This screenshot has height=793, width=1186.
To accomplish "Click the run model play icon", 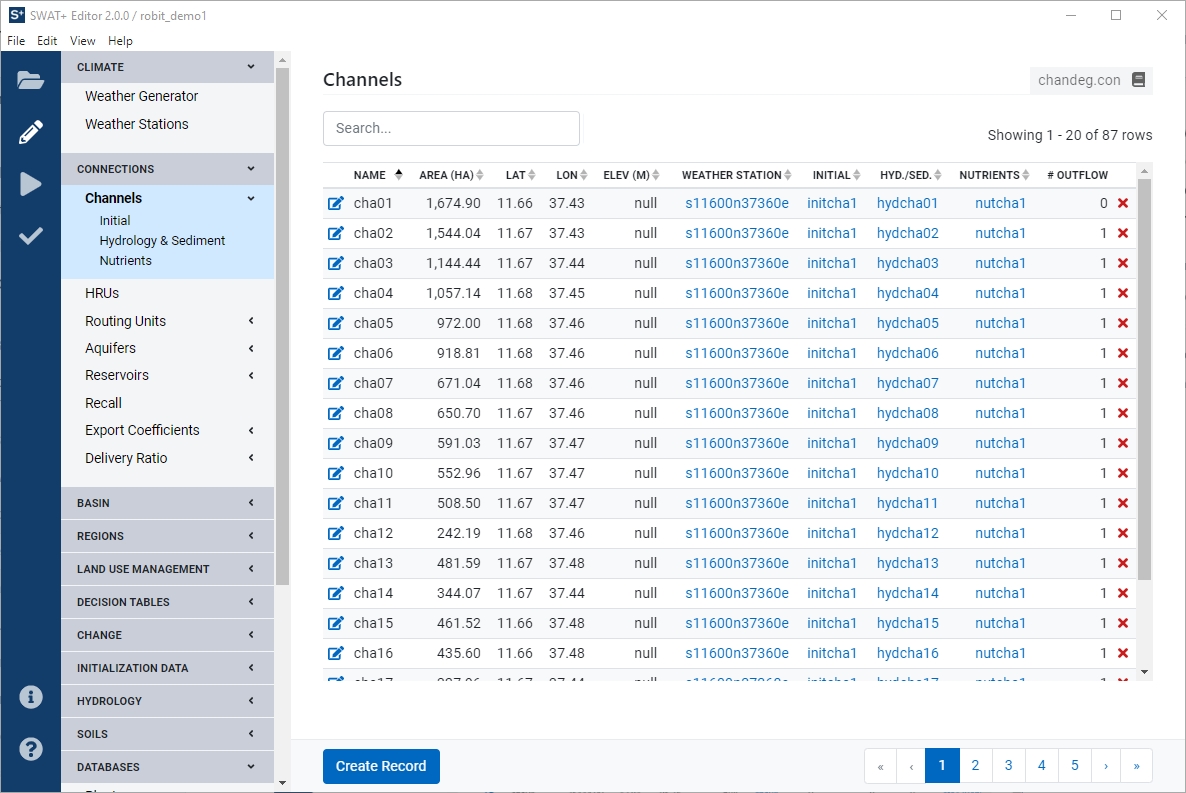I will (31, 184).
